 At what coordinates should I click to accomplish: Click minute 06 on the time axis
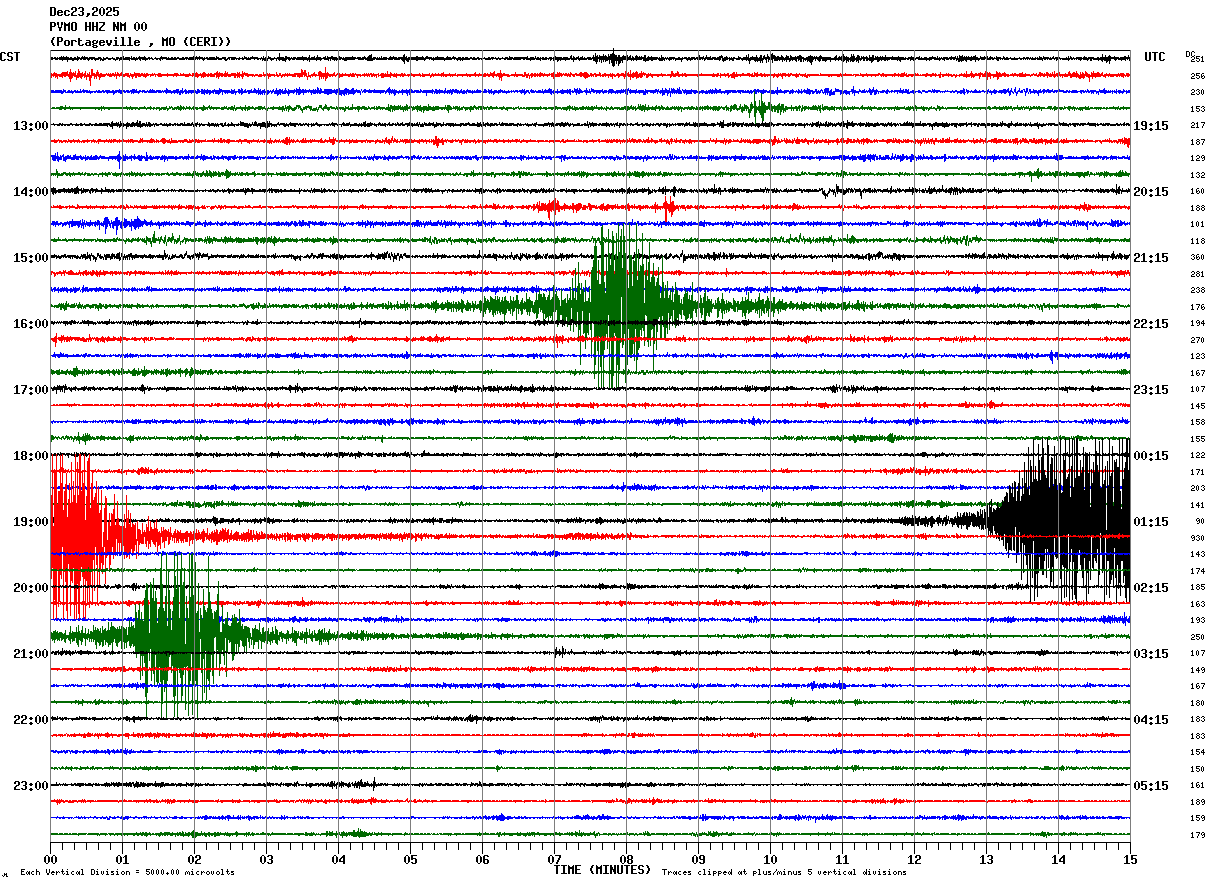pos(482,859)
